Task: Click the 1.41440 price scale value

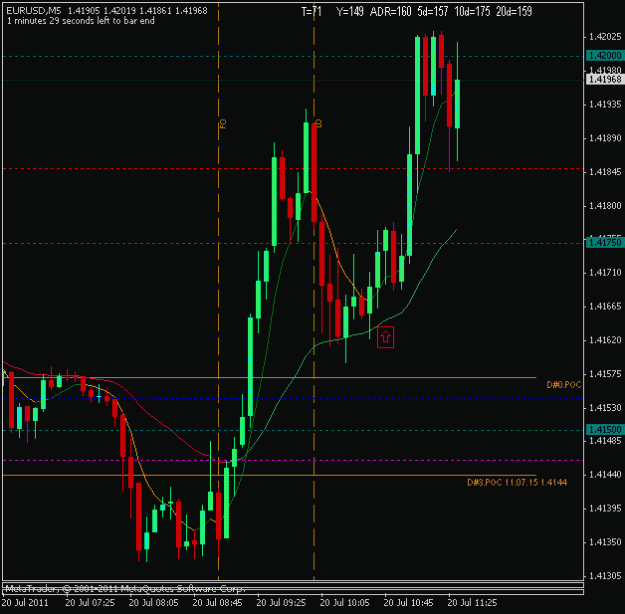Action: click(605, 474)
